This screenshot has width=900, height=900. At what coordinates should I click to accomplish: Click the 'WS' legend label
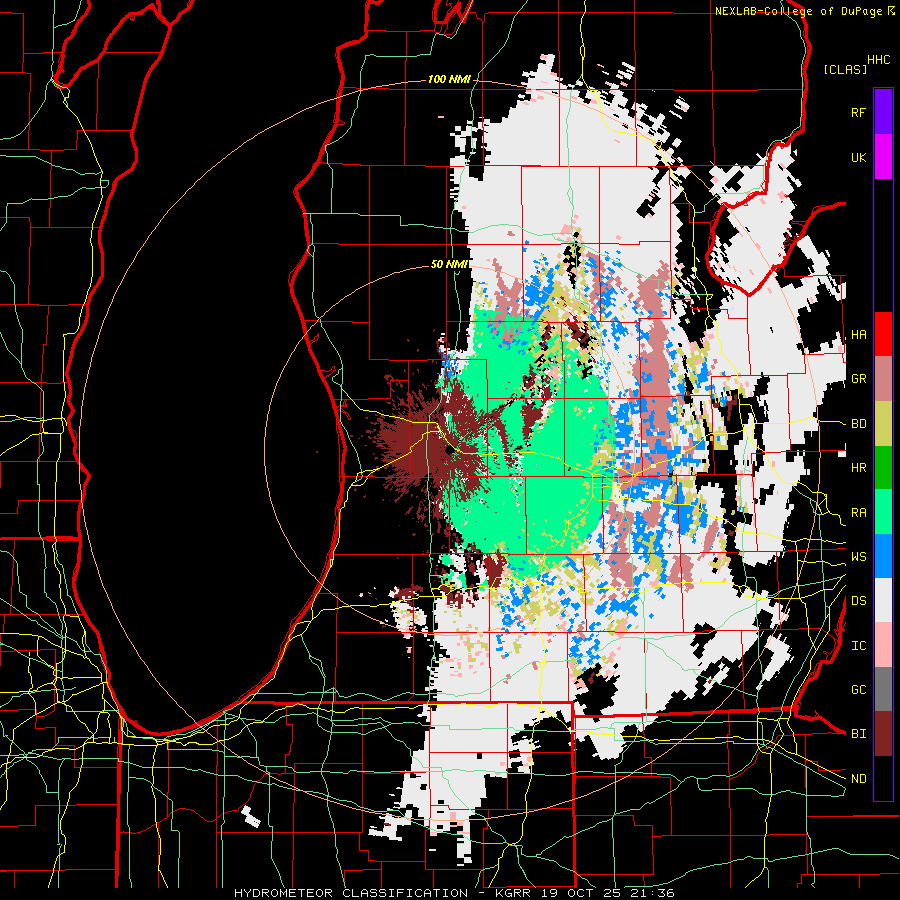click(858, 557)
